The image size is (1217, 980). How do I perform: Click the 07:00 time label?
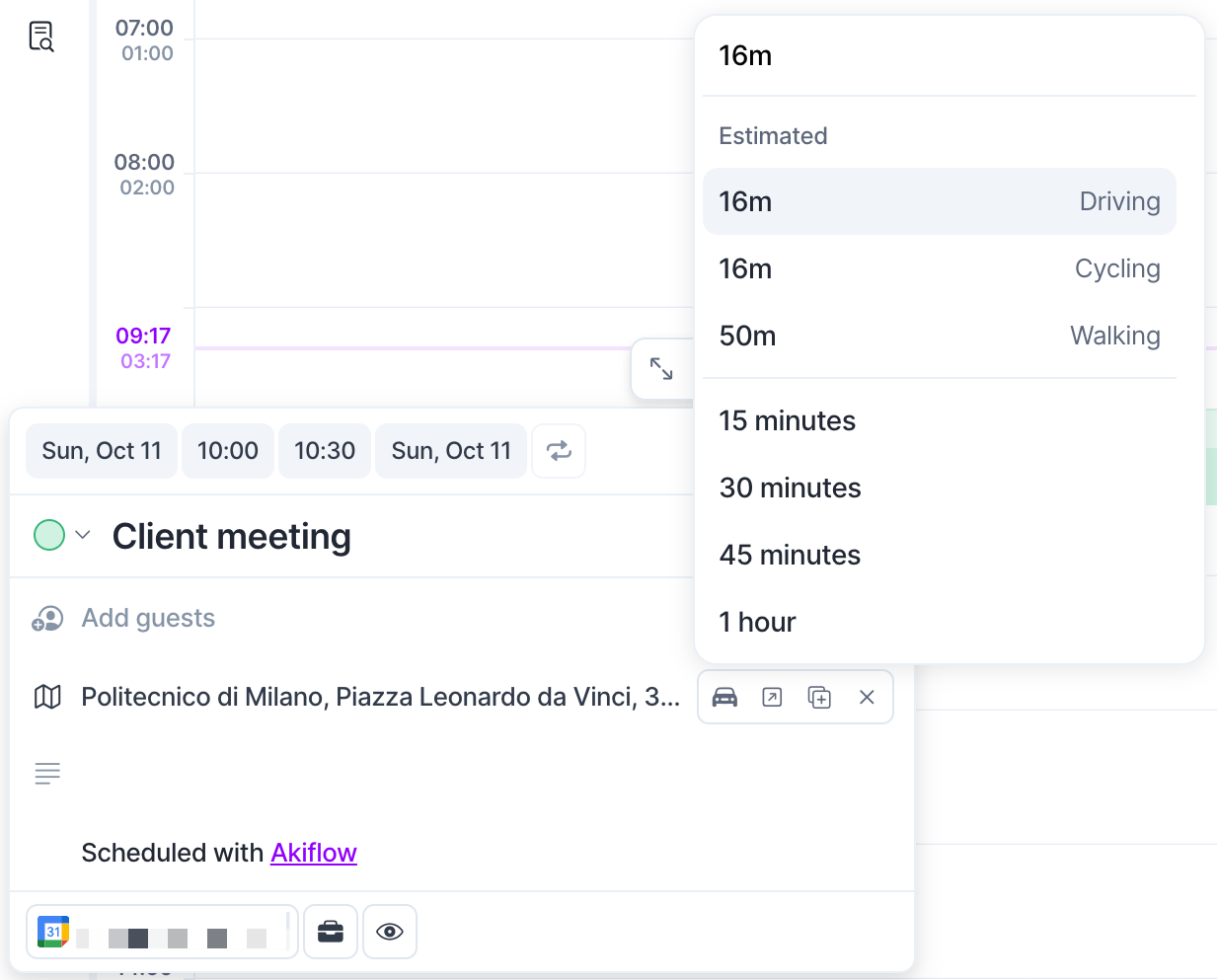click(144, 28)
